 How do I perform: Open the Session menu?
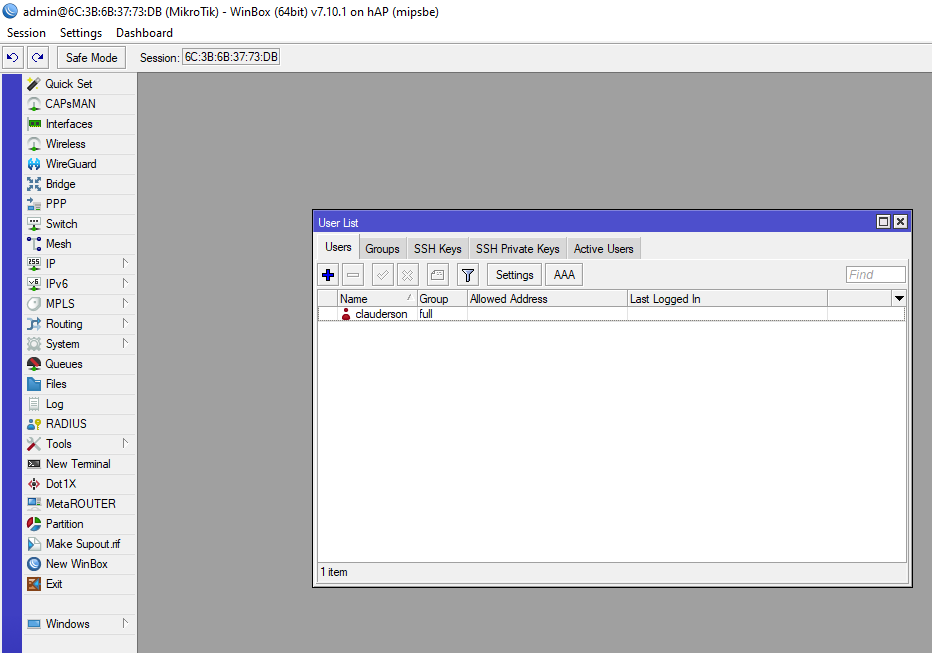pyautogui.click(x=26, y=33)
